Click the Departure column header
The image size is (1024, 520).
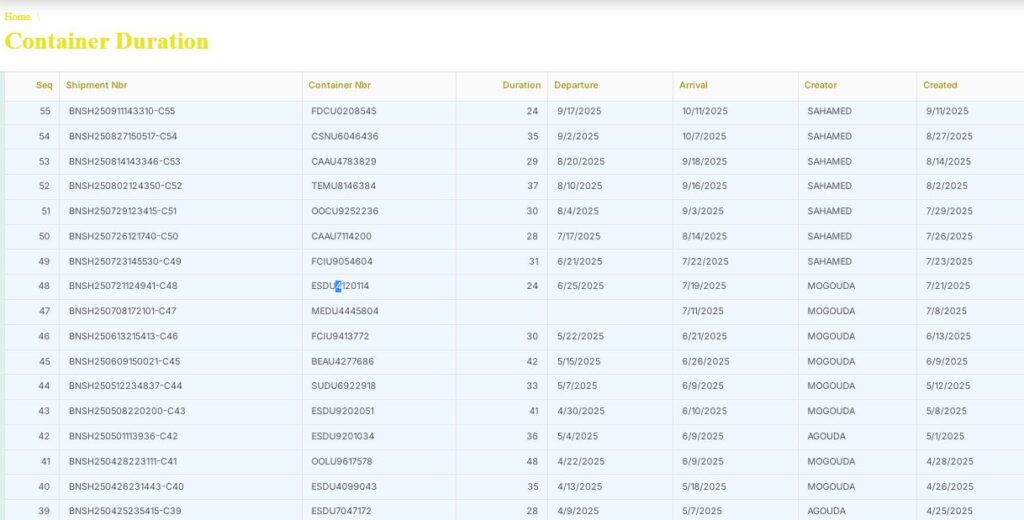576,85
